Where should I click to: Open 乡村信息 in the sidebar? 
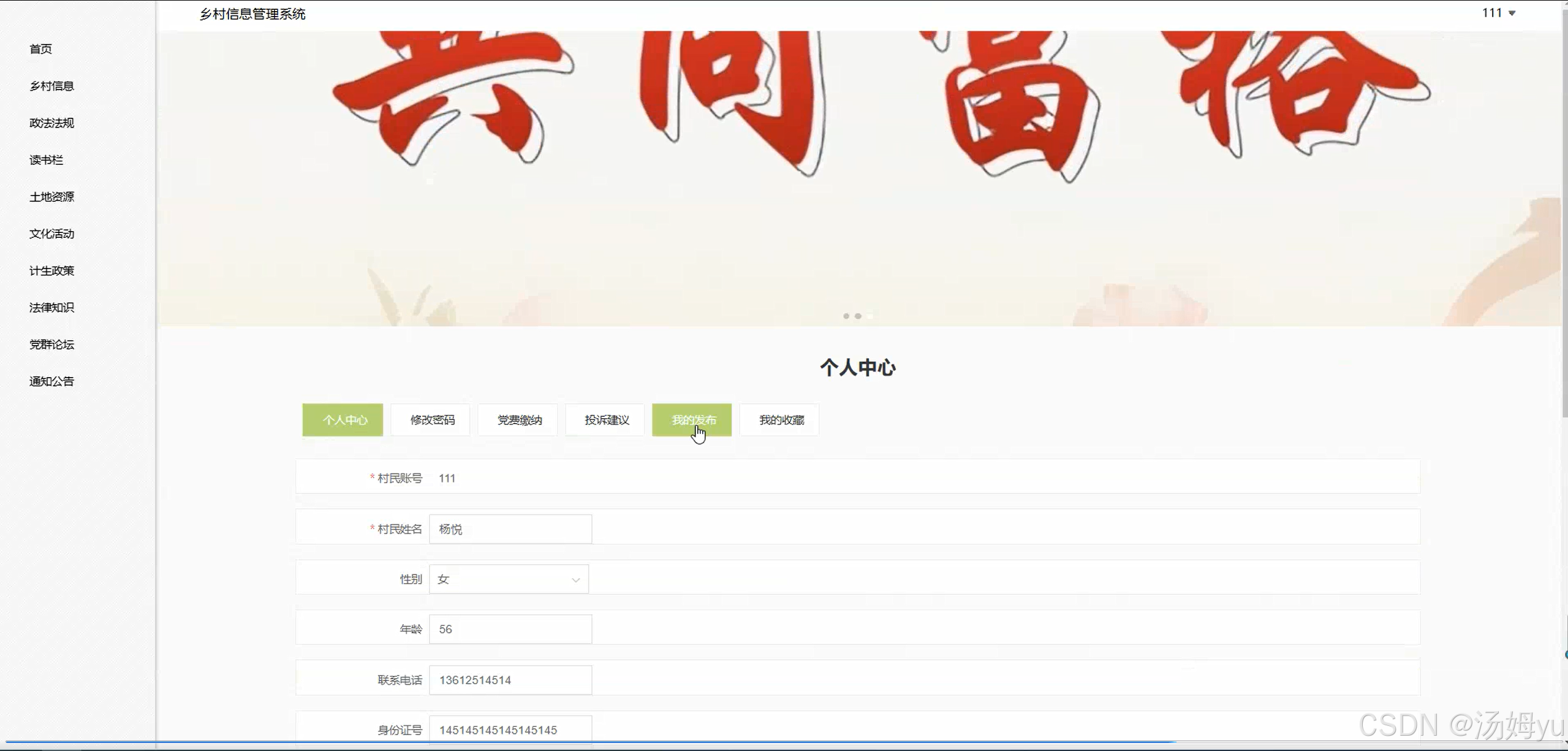(x=51, y=86)
